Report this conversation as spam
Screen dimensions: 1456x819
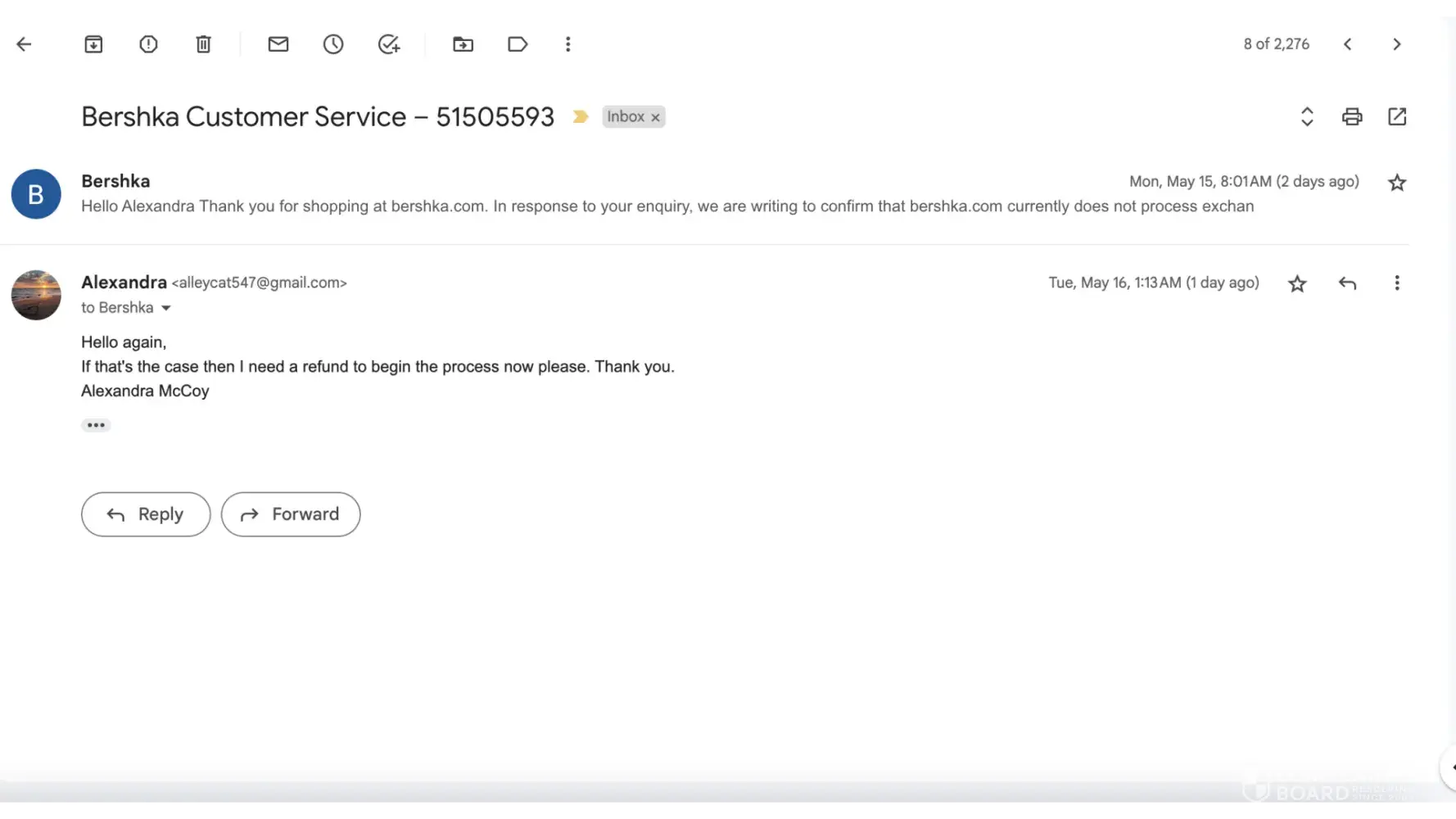click(148, 44)
